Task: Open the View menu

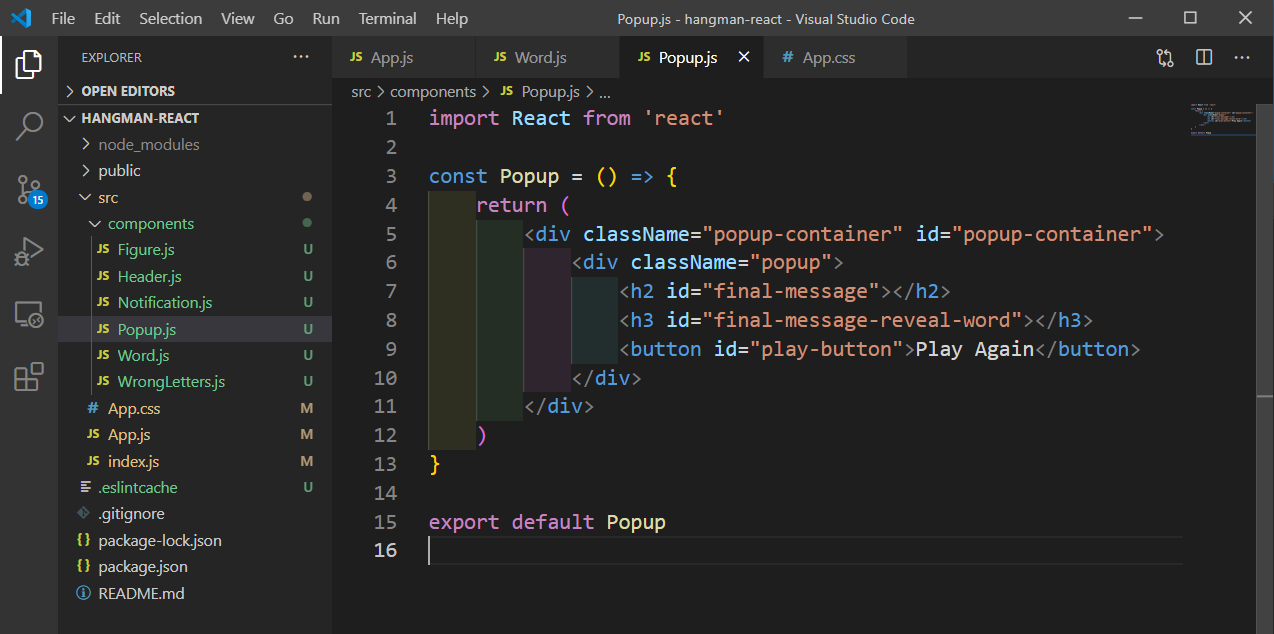Action: pos(238,18)
